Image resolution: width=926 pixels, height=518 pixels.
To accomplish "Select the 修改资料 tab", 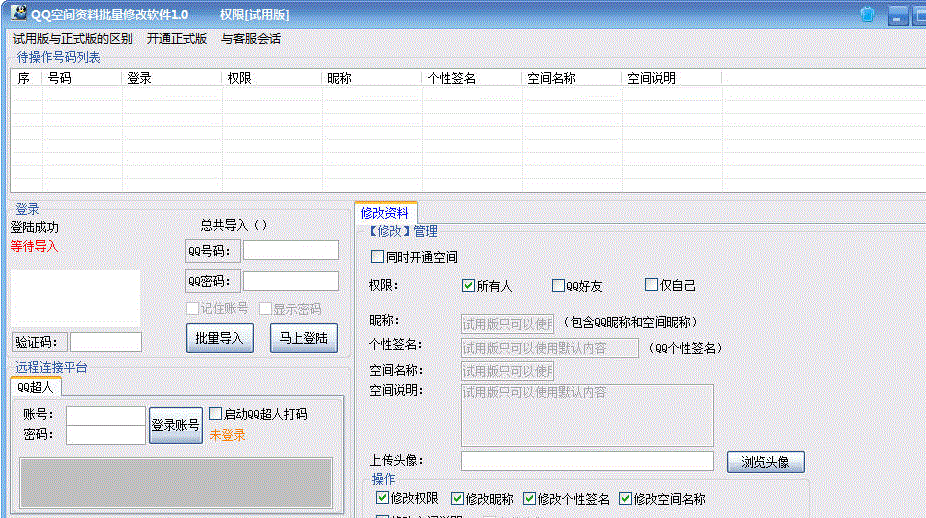I will pos(385,213).
